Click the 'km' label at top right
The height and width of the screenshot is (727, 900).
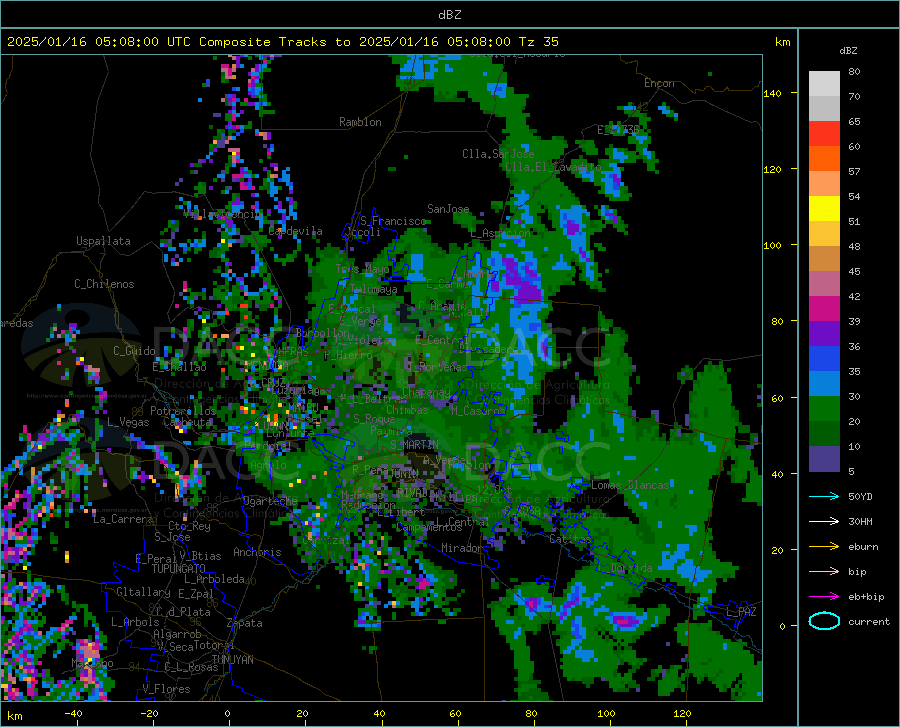782,42
